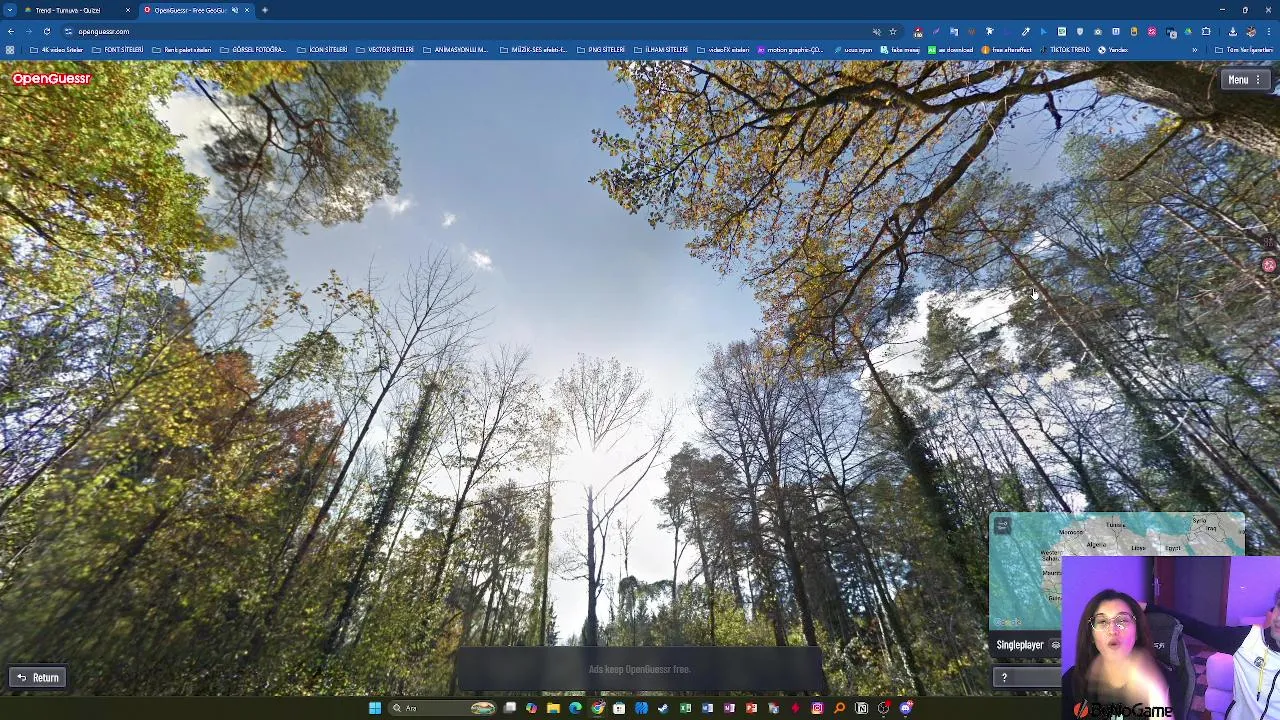Reload the current page

coord(46,31)
